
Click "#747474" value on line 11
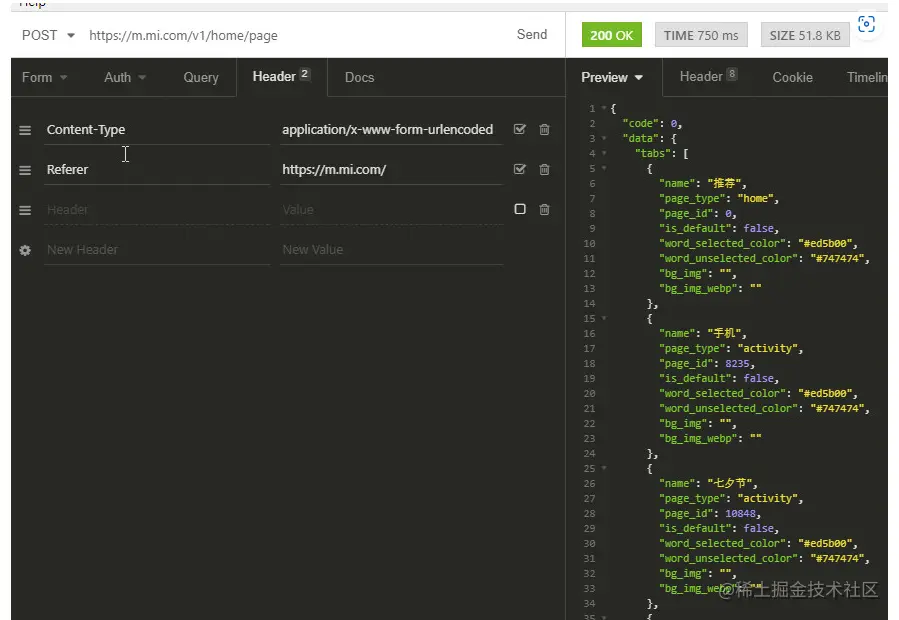pyautogui.click(x=837, y=259)
